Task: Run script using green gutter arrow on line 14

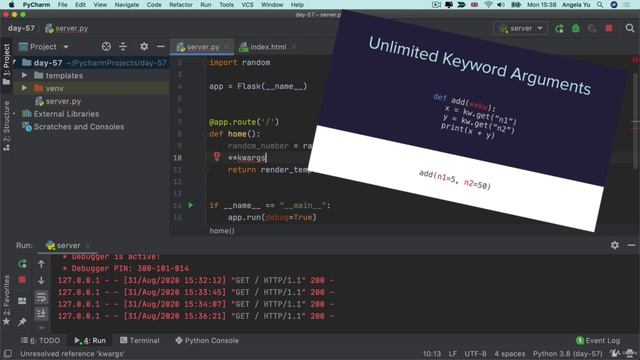Action: [191, 205]
